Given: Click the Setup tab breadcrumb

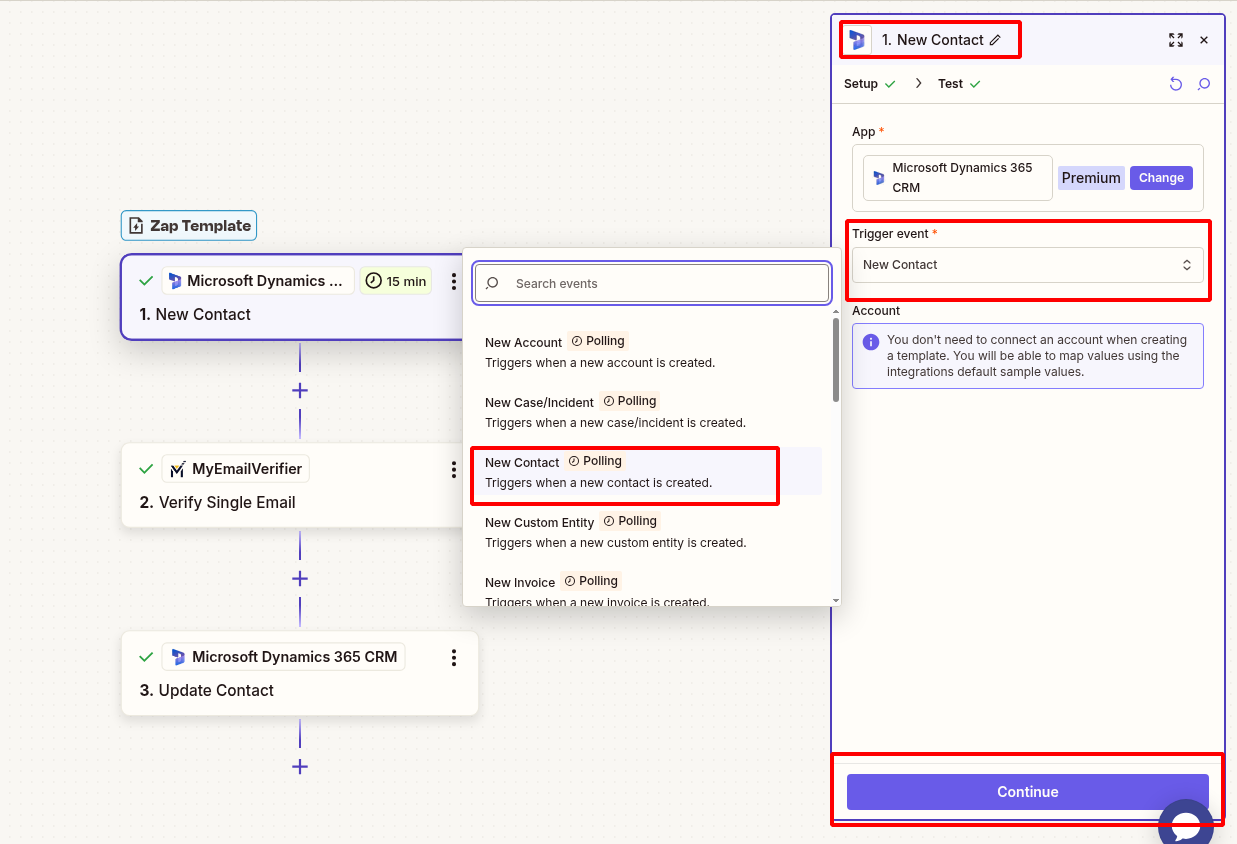Looking at the screenshot, I should 862,84.
